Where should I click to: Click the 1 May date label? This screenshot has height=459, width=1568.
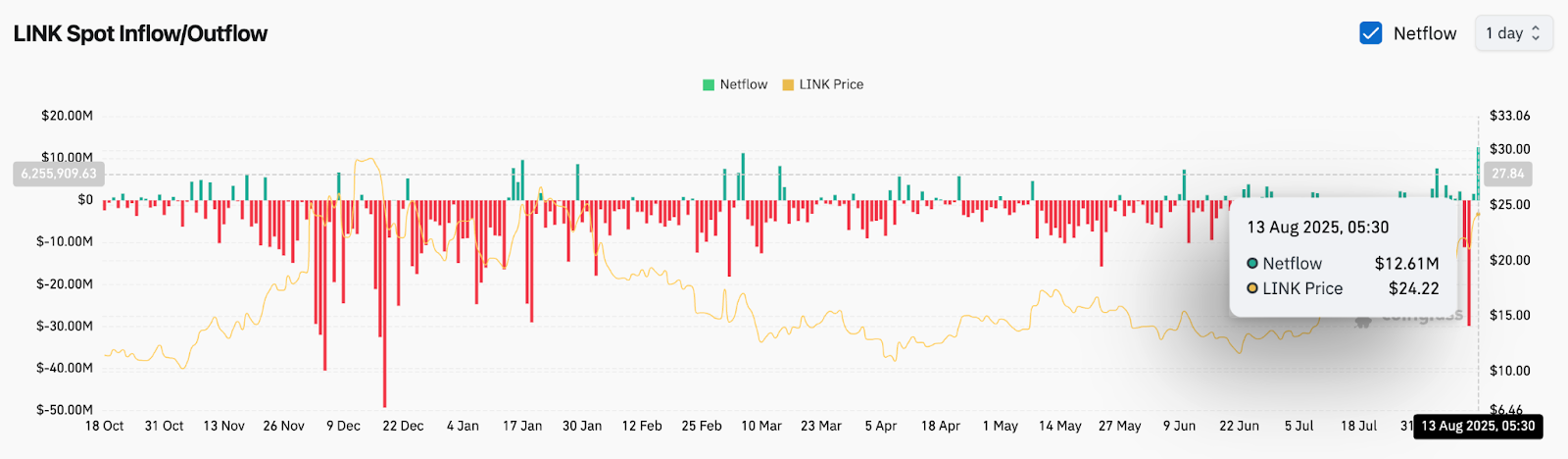point(1001,426)
